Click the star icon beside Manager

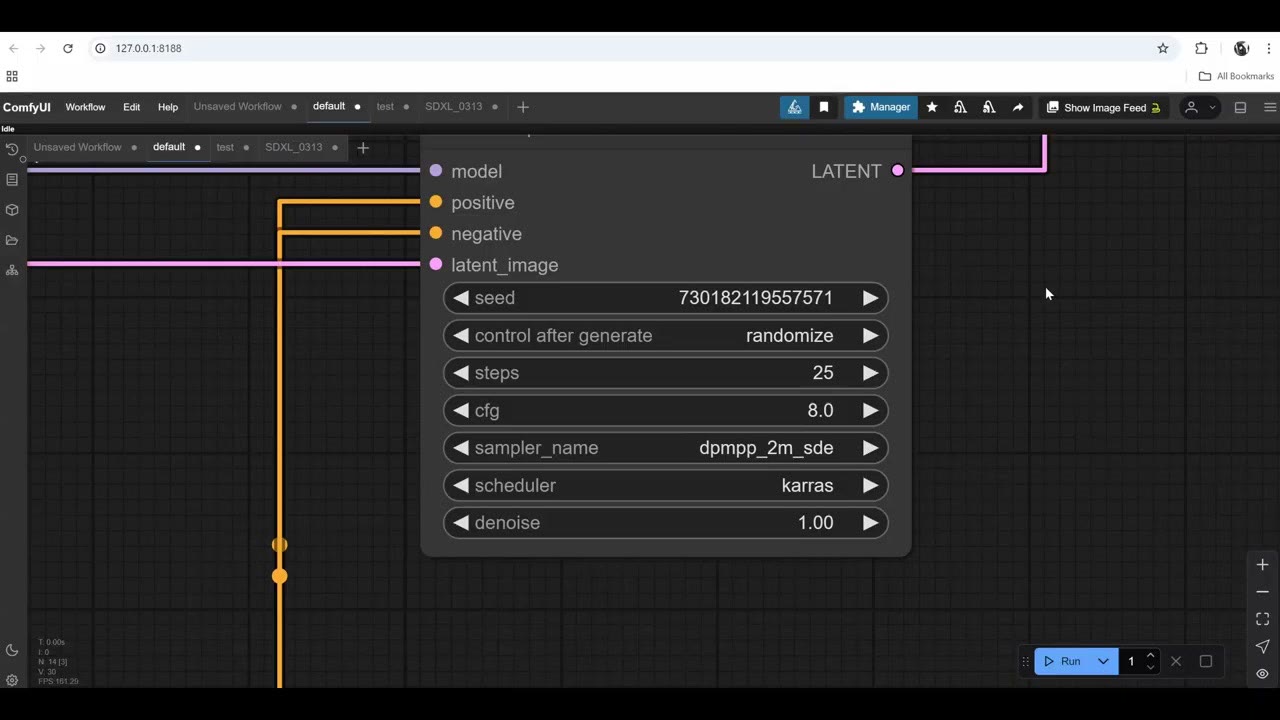[932, 107]
